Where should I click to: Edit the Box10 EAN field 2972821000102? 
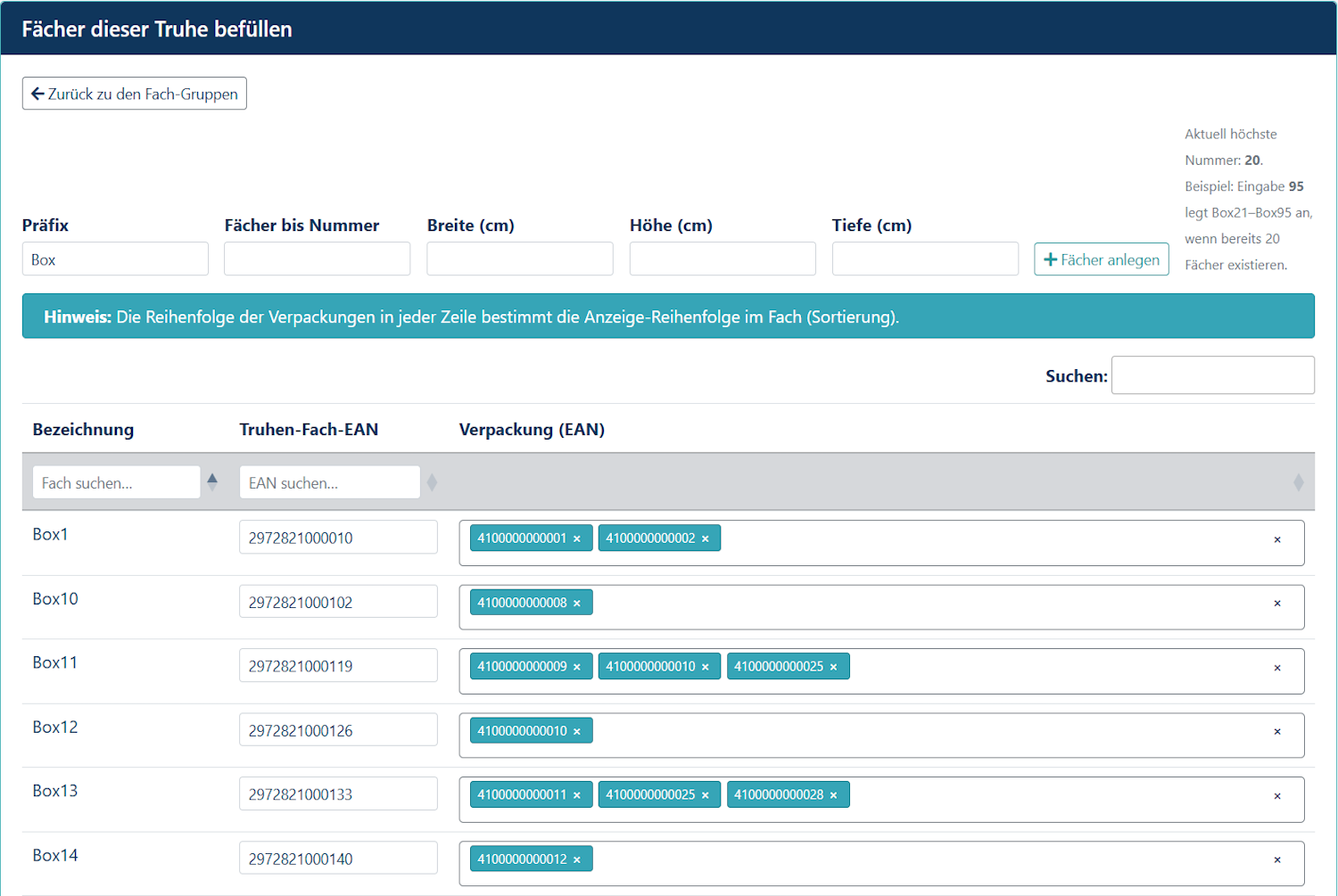tap(338, 602)
